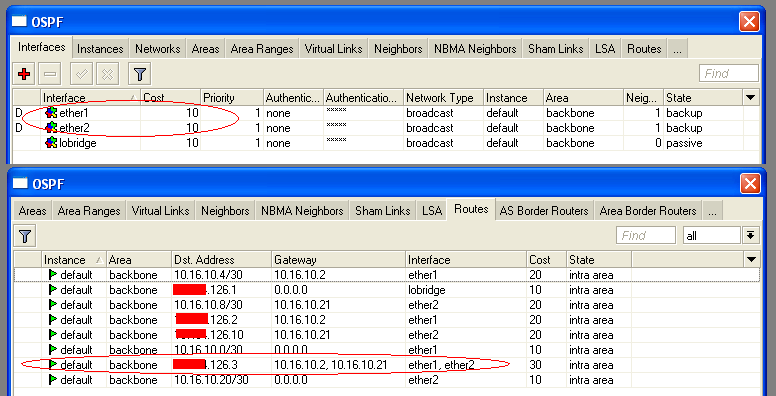
Task: Open Virtual Links tab in top window
Action: 334,49
